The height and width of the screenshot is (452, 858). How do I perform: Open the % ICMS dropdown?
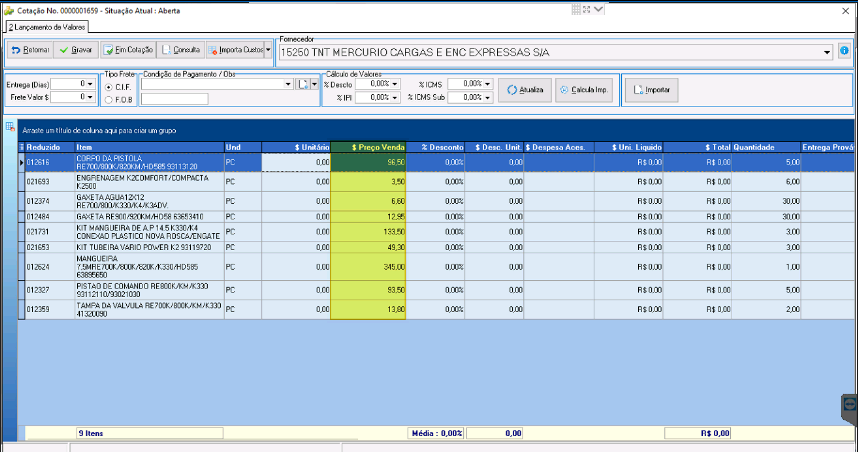(487, 84)
